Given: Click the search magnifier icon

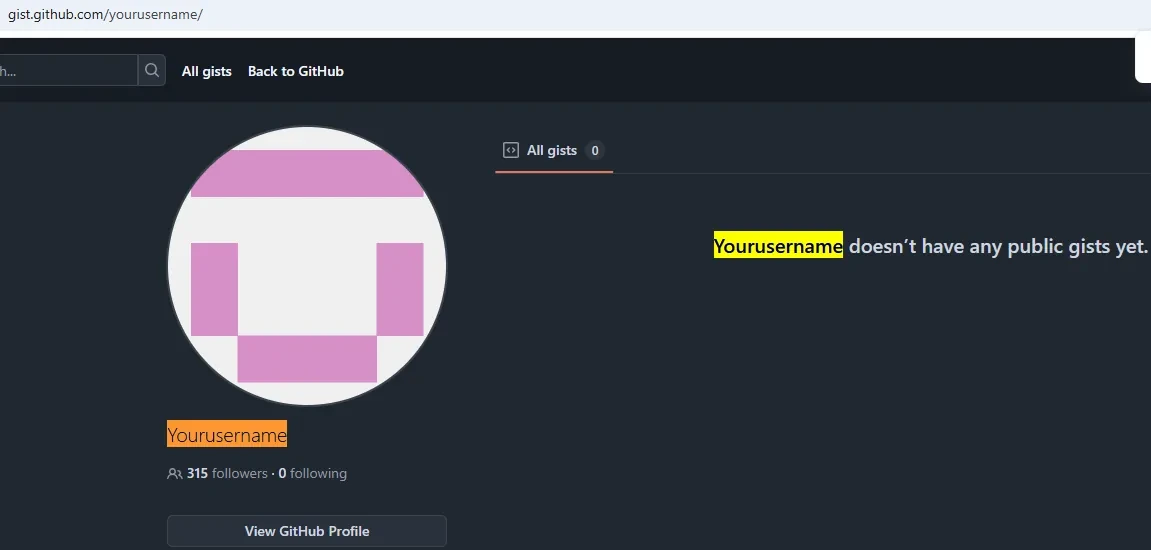Looking at the screenshot, I should (x=151, y=70).
